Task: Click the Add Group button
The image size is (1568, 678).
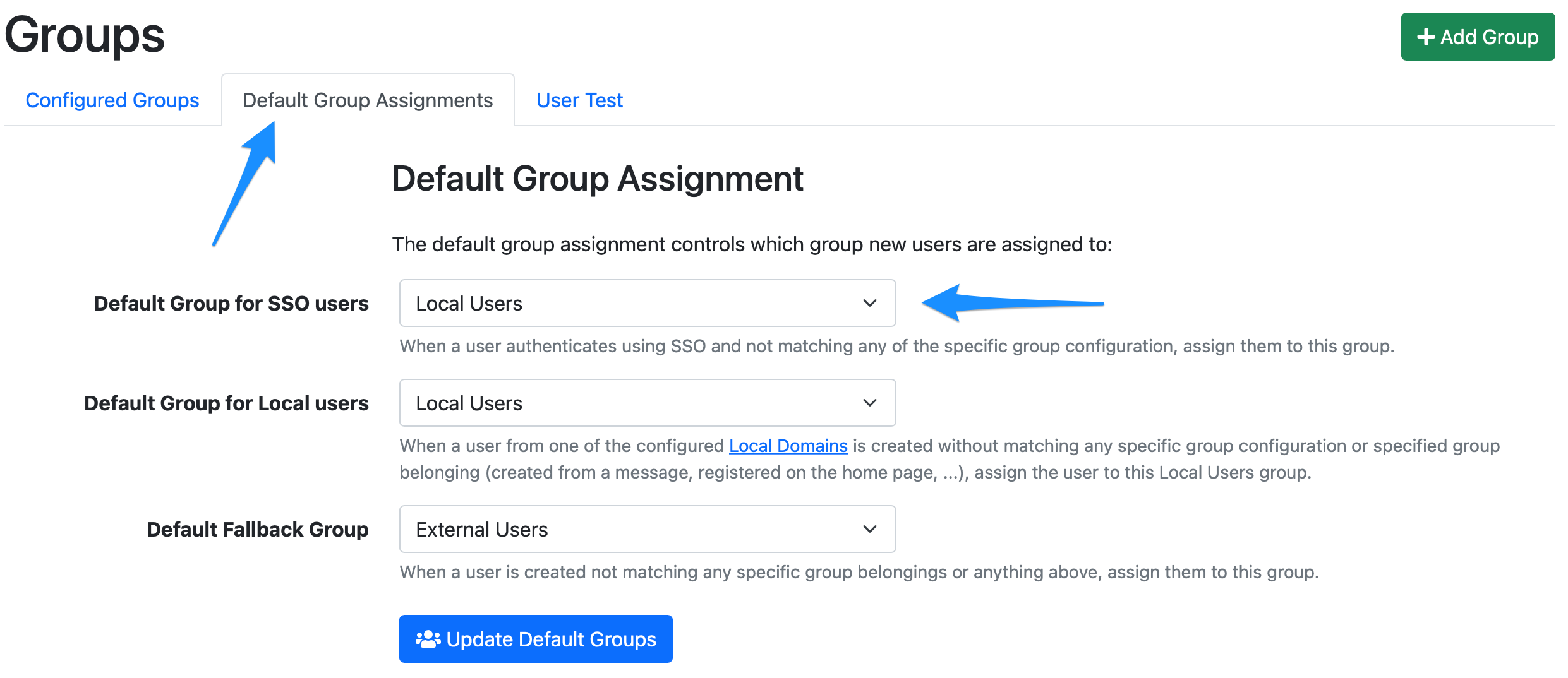Action: point(1478,37)
